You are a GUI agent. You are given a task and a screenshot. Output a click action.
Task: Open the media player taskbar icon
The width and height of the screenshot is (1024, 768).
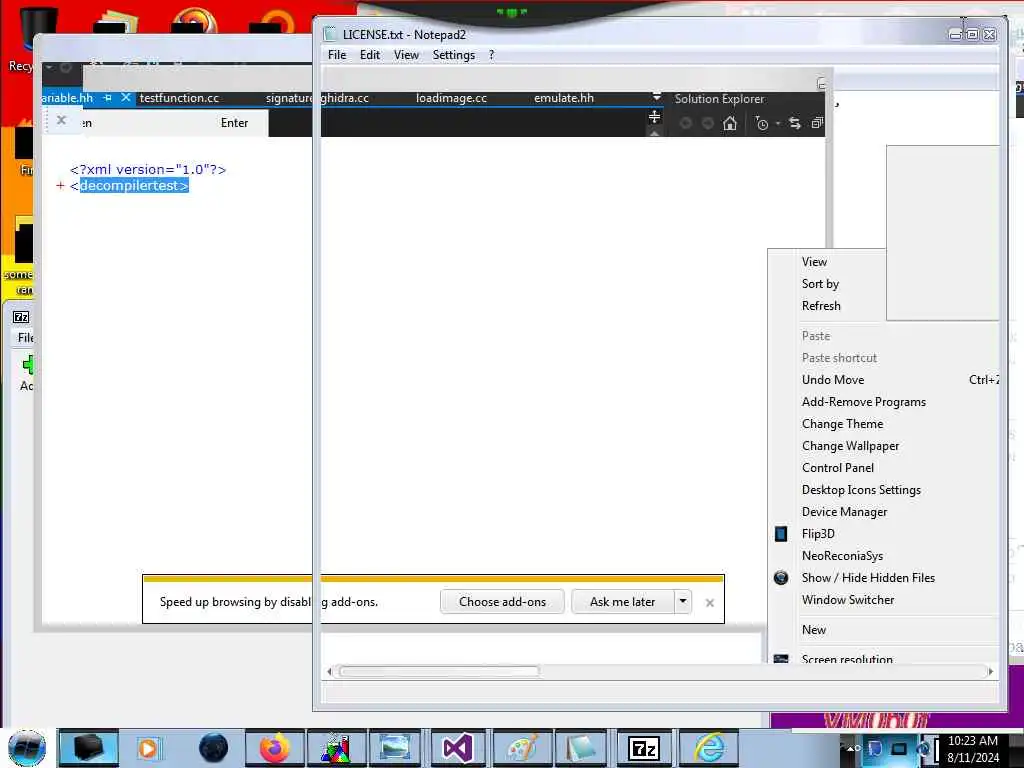(148, 748)
